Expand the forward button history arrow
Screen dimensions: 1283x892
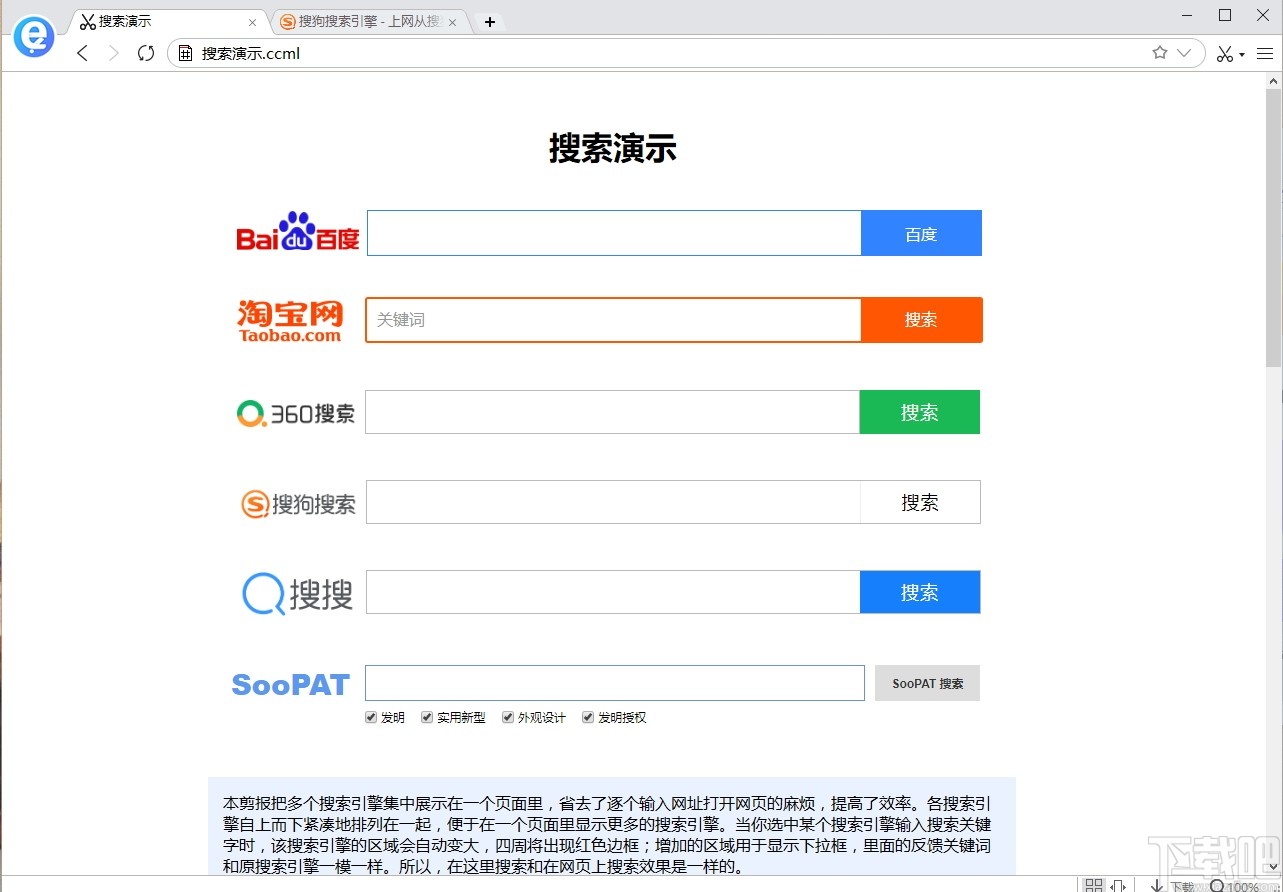tap(112, 53)
